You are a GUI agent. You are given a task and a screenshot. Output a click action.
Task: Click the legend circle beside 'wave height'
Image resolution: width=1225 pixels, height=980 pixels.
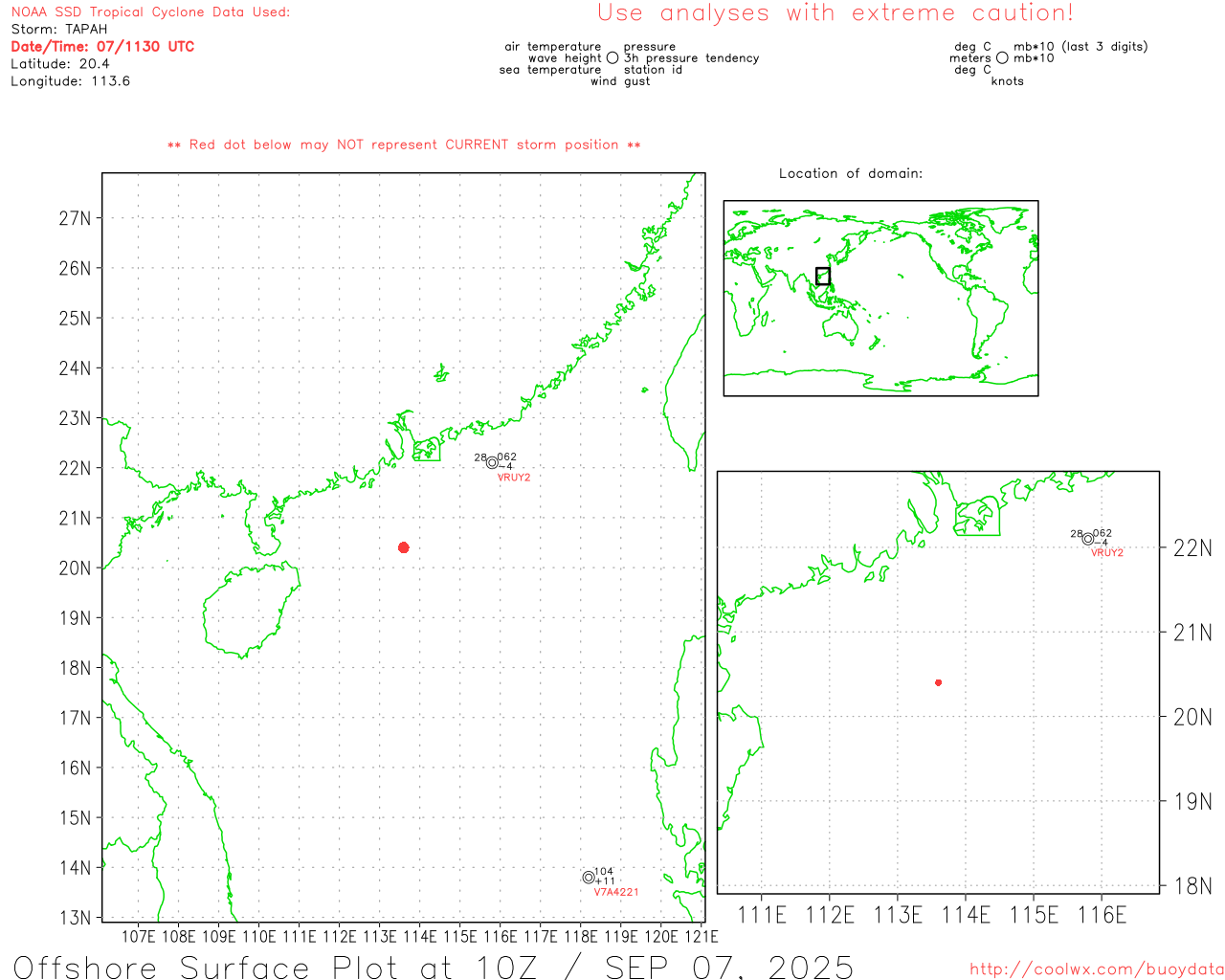(612, 57)
